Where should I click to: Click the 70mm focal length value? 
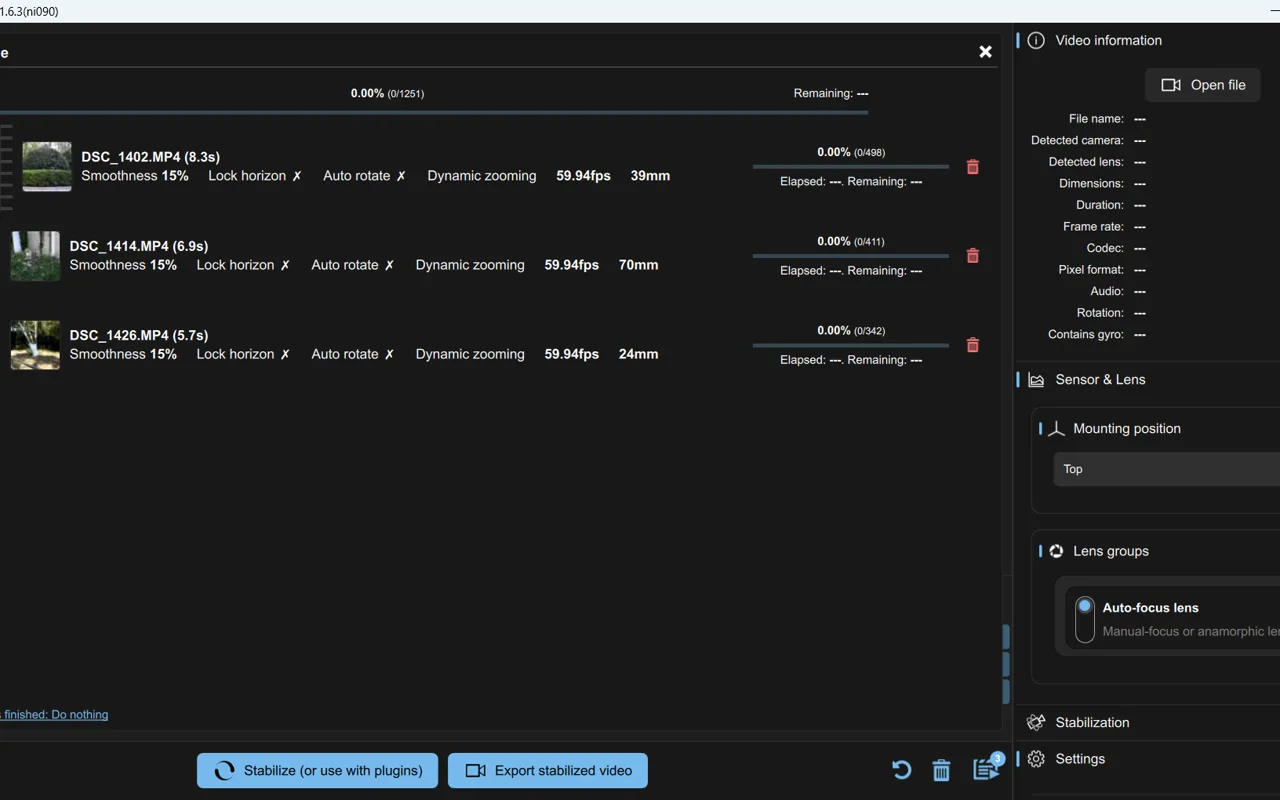click(638, 265)
